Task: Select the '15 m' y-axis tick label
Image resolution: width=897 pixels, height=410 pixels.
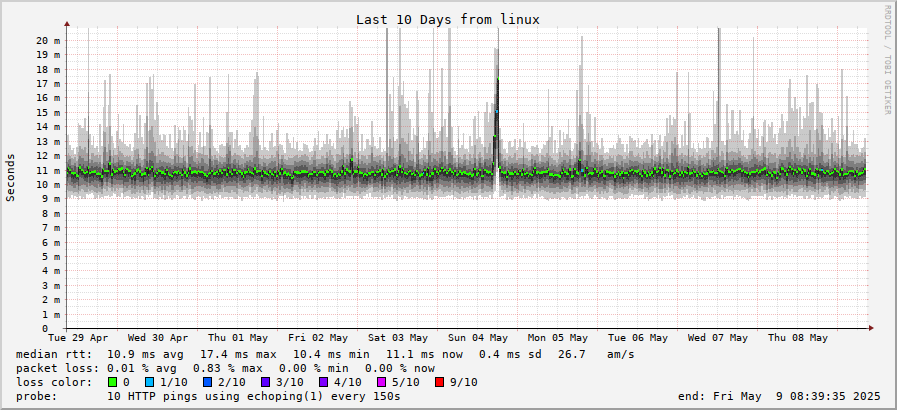Action: point(48,113)
